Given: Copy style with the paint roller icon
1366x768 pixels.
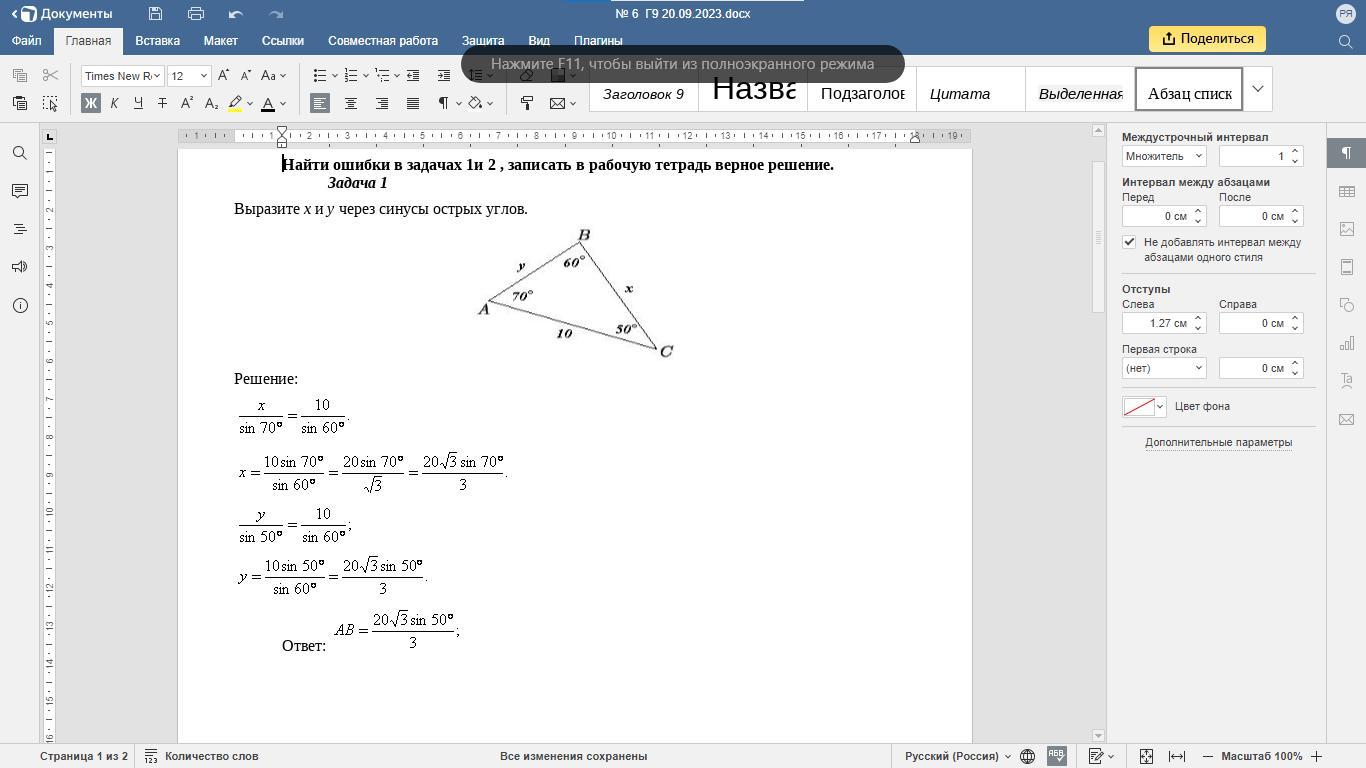Looking at the screenshot, I should pyautogui.click(x=527, y=103).
